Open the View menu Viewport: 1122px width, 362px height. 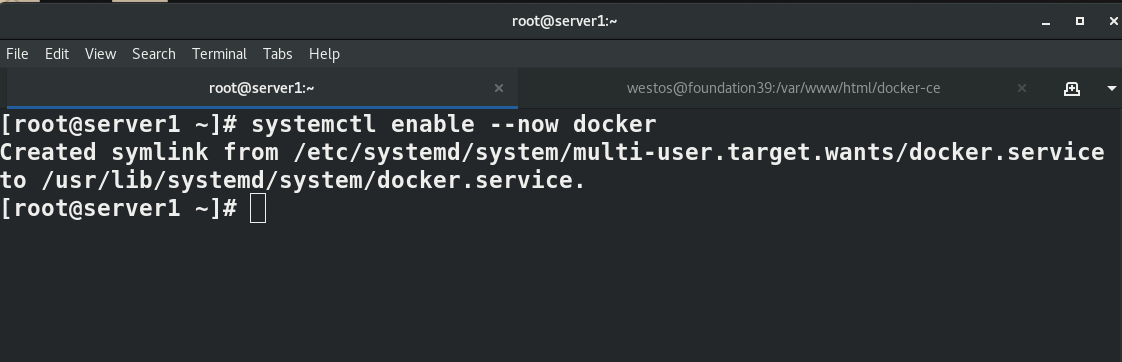tap(100, 54)
